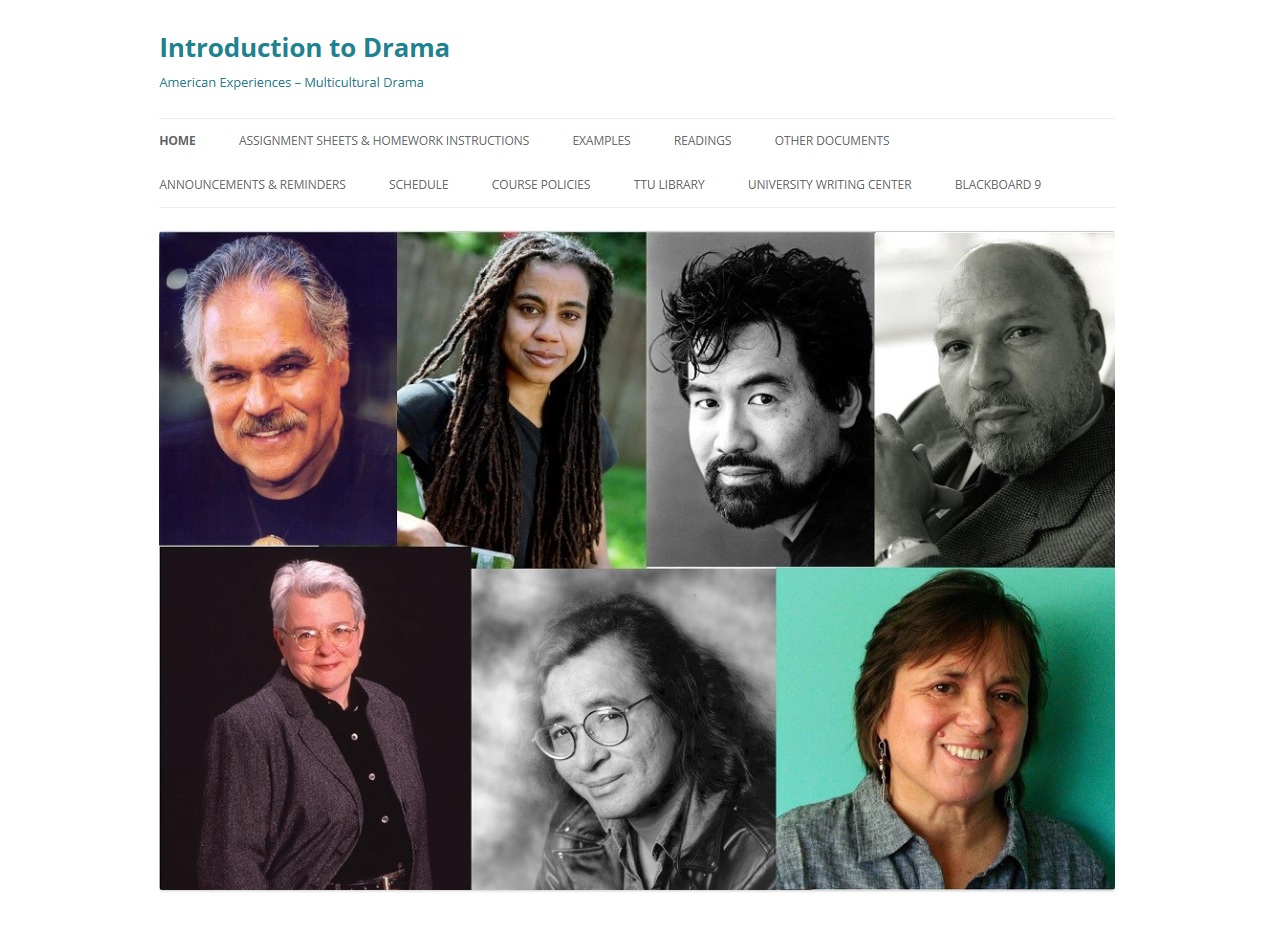1275x939 pixels.
Task: Open Assignment Sheets & Homework Instructions menu
Action: (384, 141)
